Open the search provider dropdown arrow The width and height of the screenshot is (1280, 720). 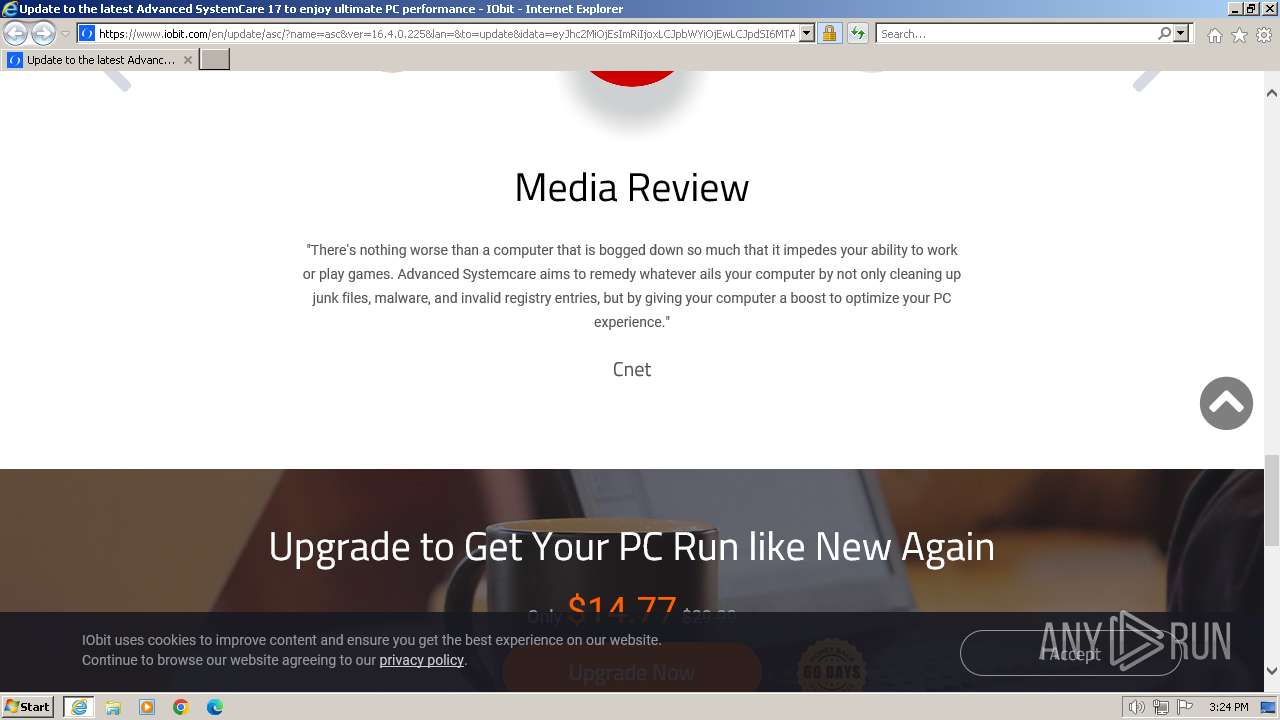[1181, 34]
